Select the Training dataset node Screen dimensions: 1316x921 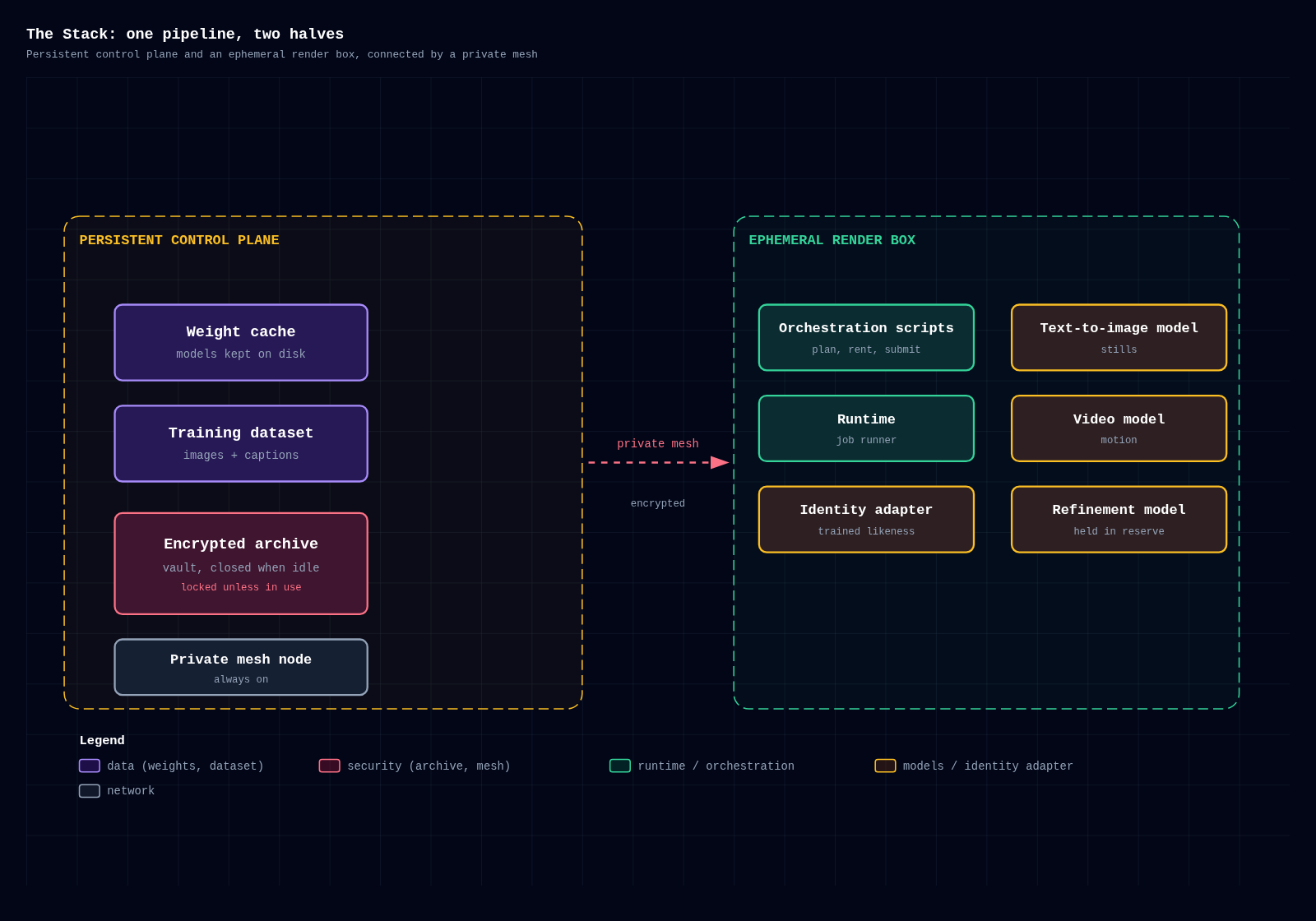pos(241,443)
